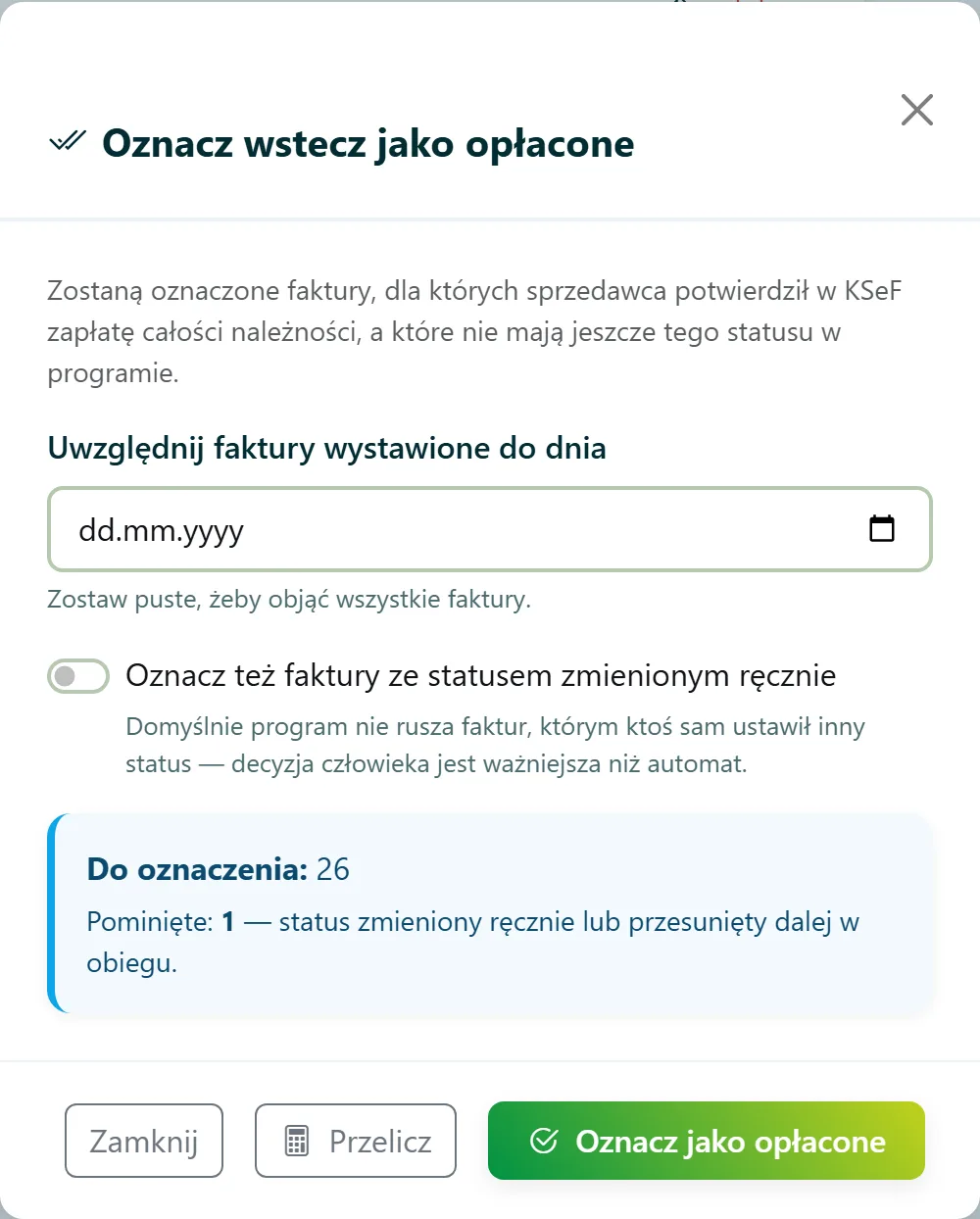980x1219 pixels.
Task: Click the label 'Oznacz też faktury ze statusem zmienionym ręcznie'
Action: coord(481,676)
